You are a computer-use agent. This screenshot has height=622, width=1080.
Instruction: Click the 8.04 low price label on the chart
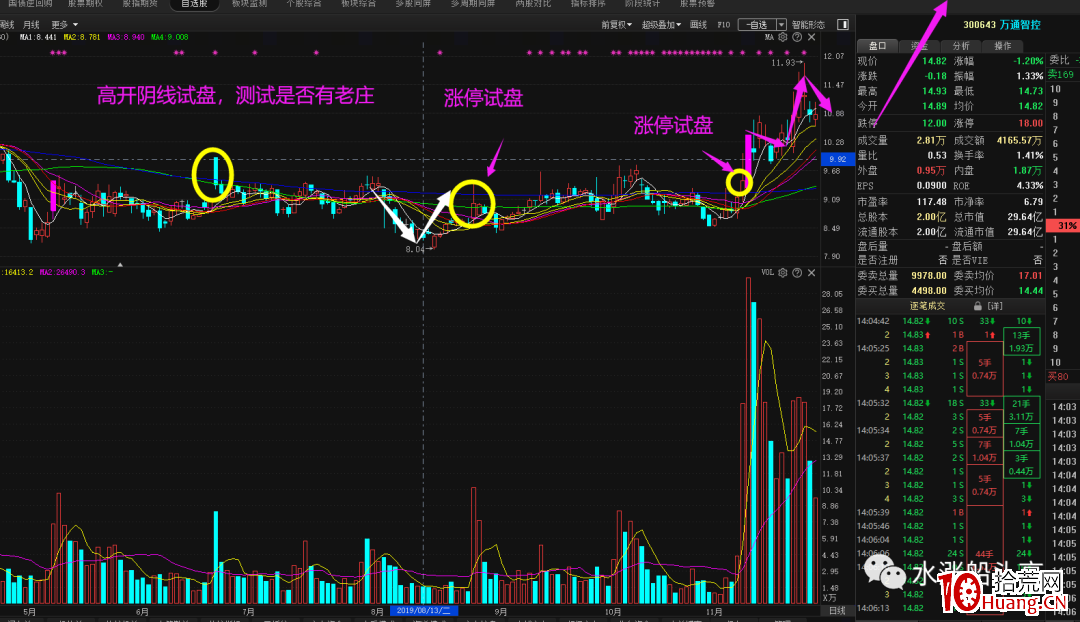[x=415, y=249]
